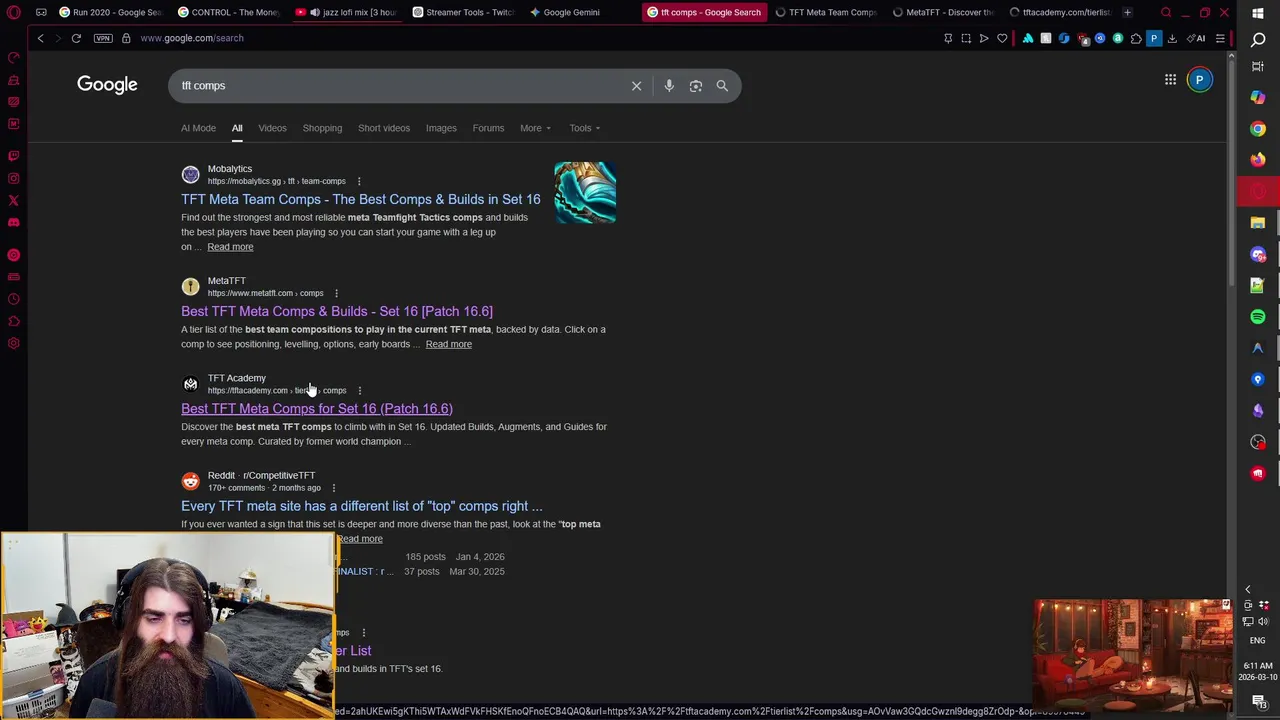Screen dimensions: 1280x720
Task: Open Best TFT Meta Comps & Builds MetaTFT link
Action: click(x=337, y=311)
